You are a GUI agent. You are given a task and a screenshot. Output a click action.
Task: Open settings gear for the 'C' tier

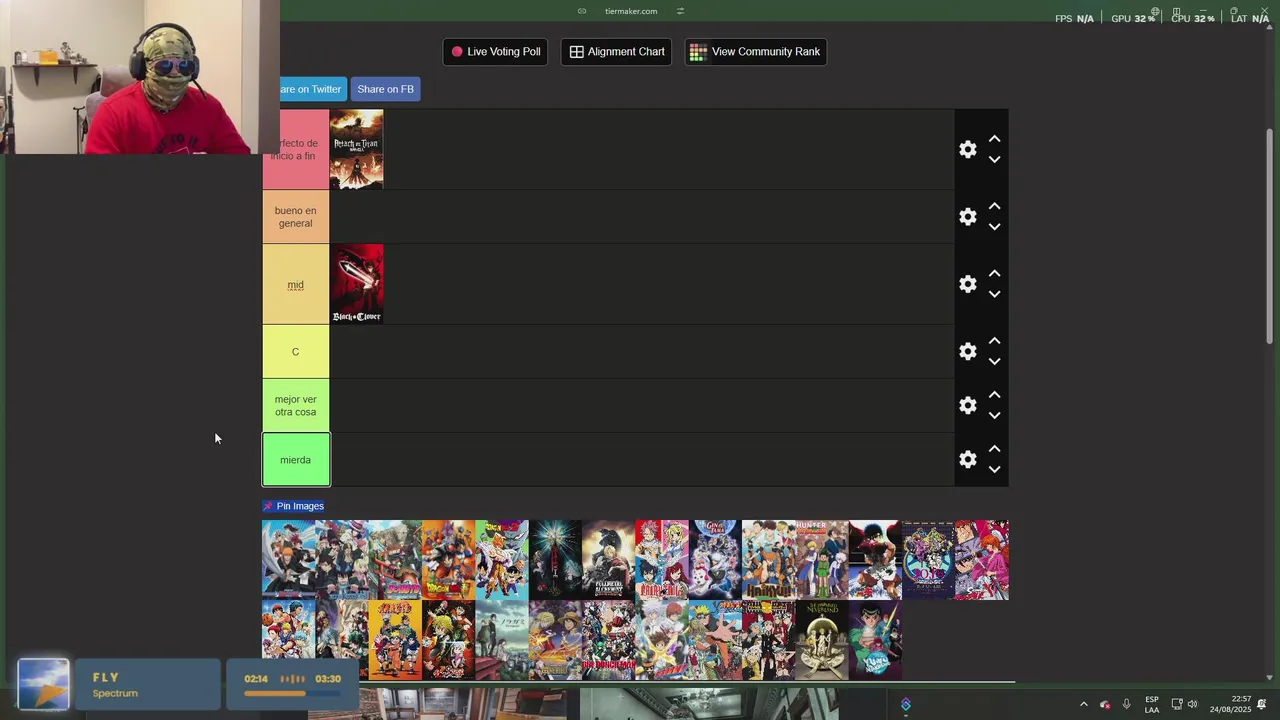tap(967, 352)
